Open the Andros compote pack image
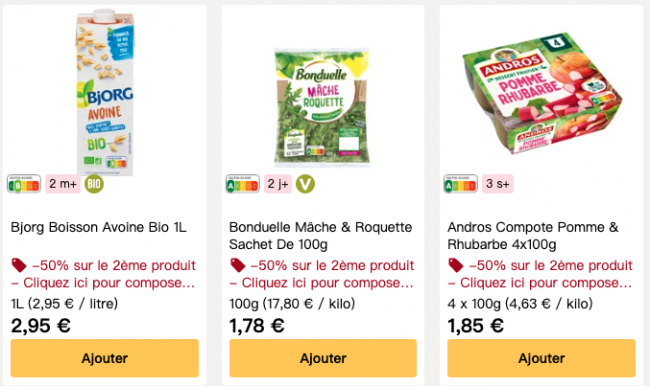This screenshot has width=650, height=386. [x=542, y=93]
